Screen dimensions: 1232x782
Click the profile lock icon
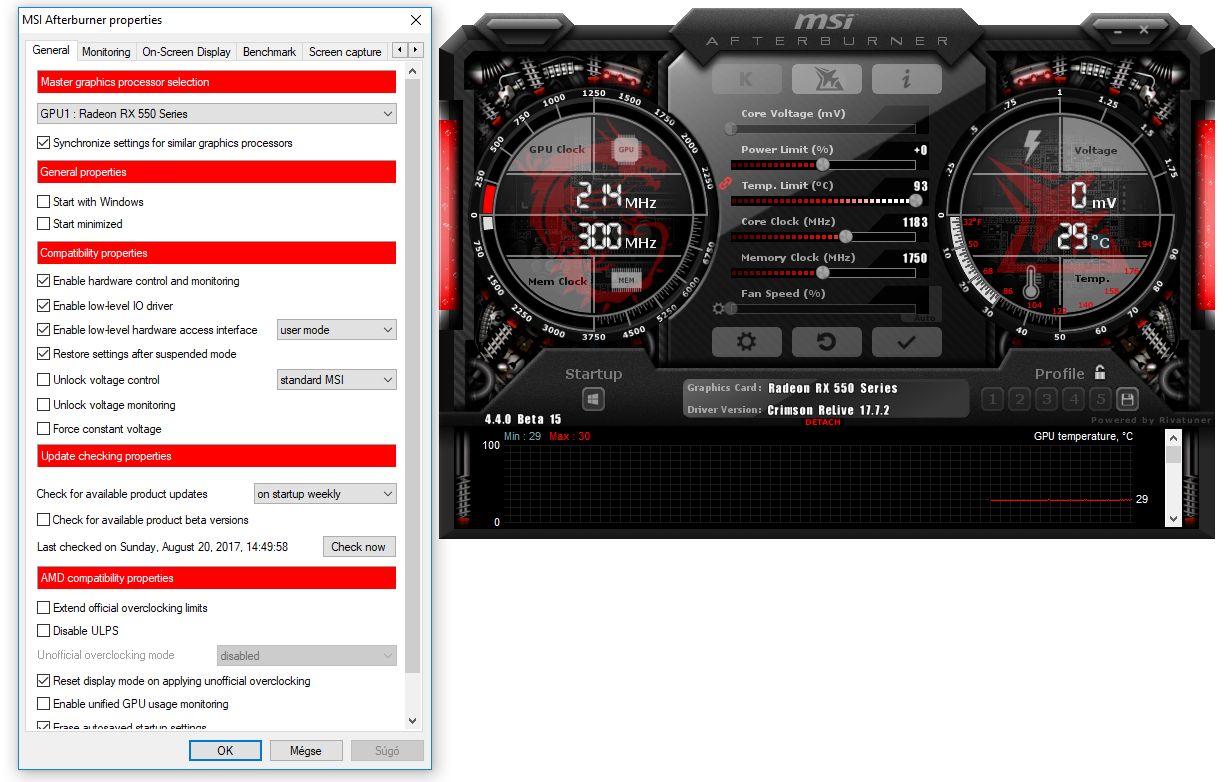pyautogui.click(x=1100, y=373)
